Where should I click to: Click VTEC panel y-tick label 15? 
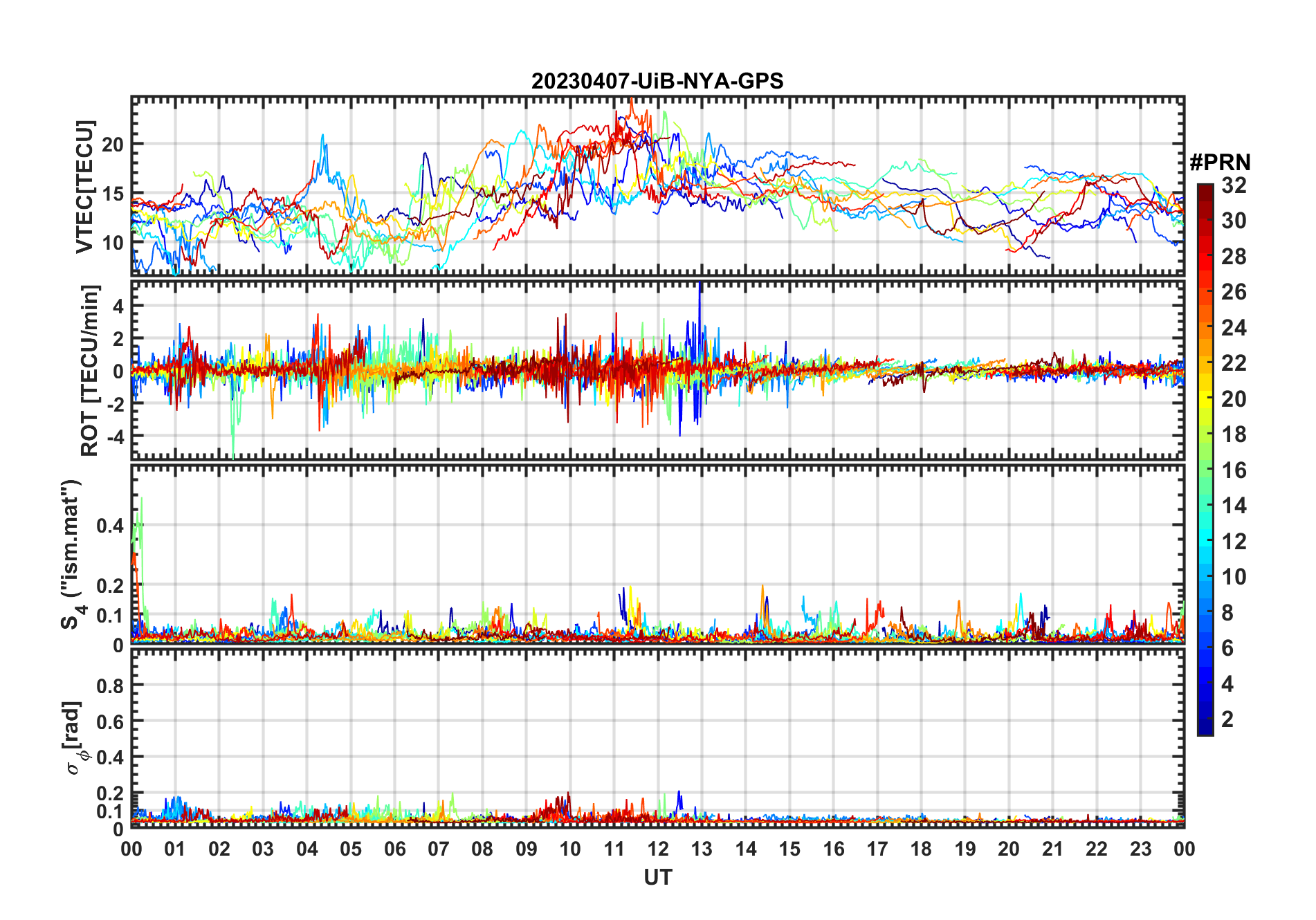[113, 194]
